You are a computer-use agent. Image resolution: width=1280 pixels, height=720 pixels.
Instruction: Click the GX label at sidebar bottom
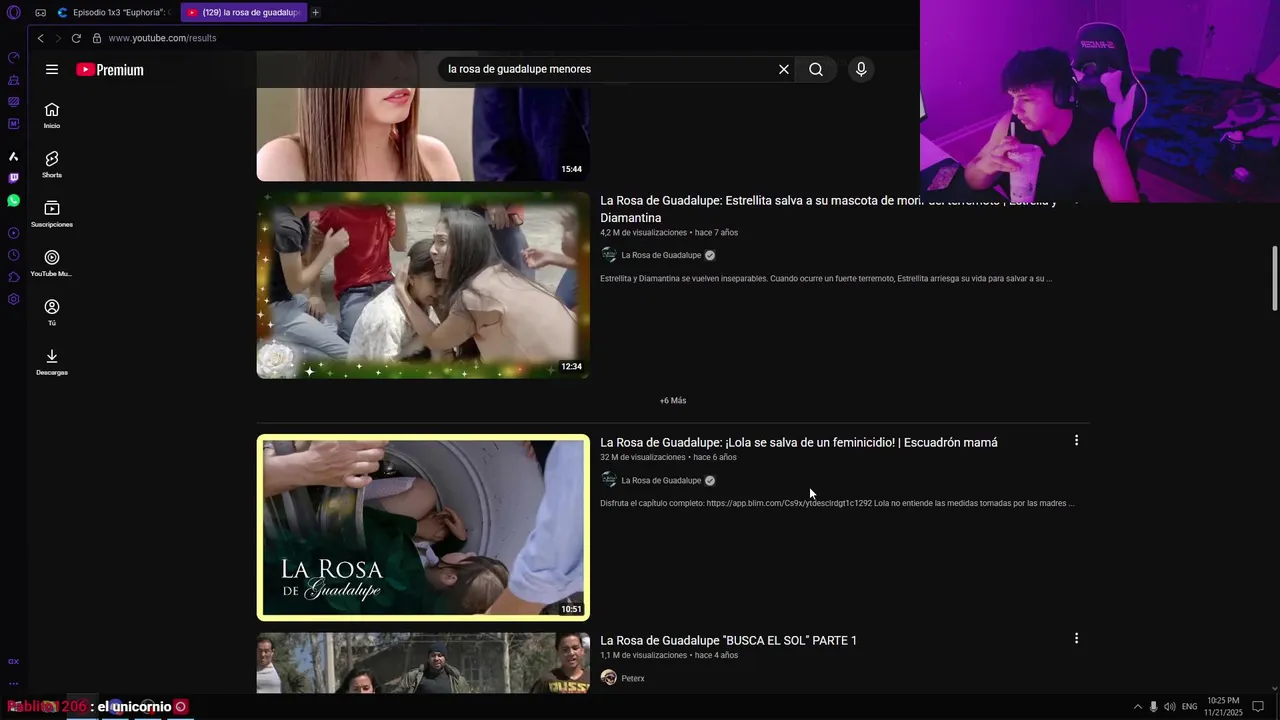[x=13, y=661]
